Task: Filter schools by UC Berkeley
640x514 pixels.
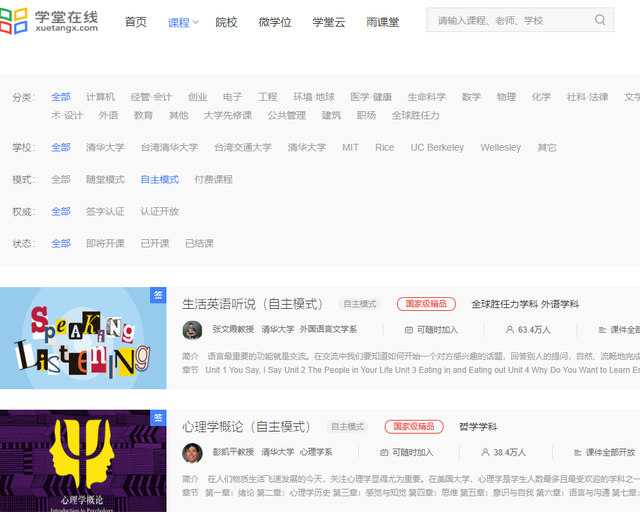Action: point(437,147)
